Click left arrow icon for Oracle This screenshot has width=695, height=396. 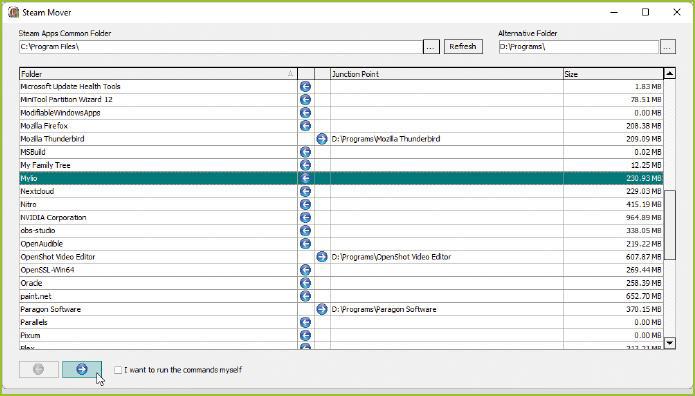(x=305, y=283)
